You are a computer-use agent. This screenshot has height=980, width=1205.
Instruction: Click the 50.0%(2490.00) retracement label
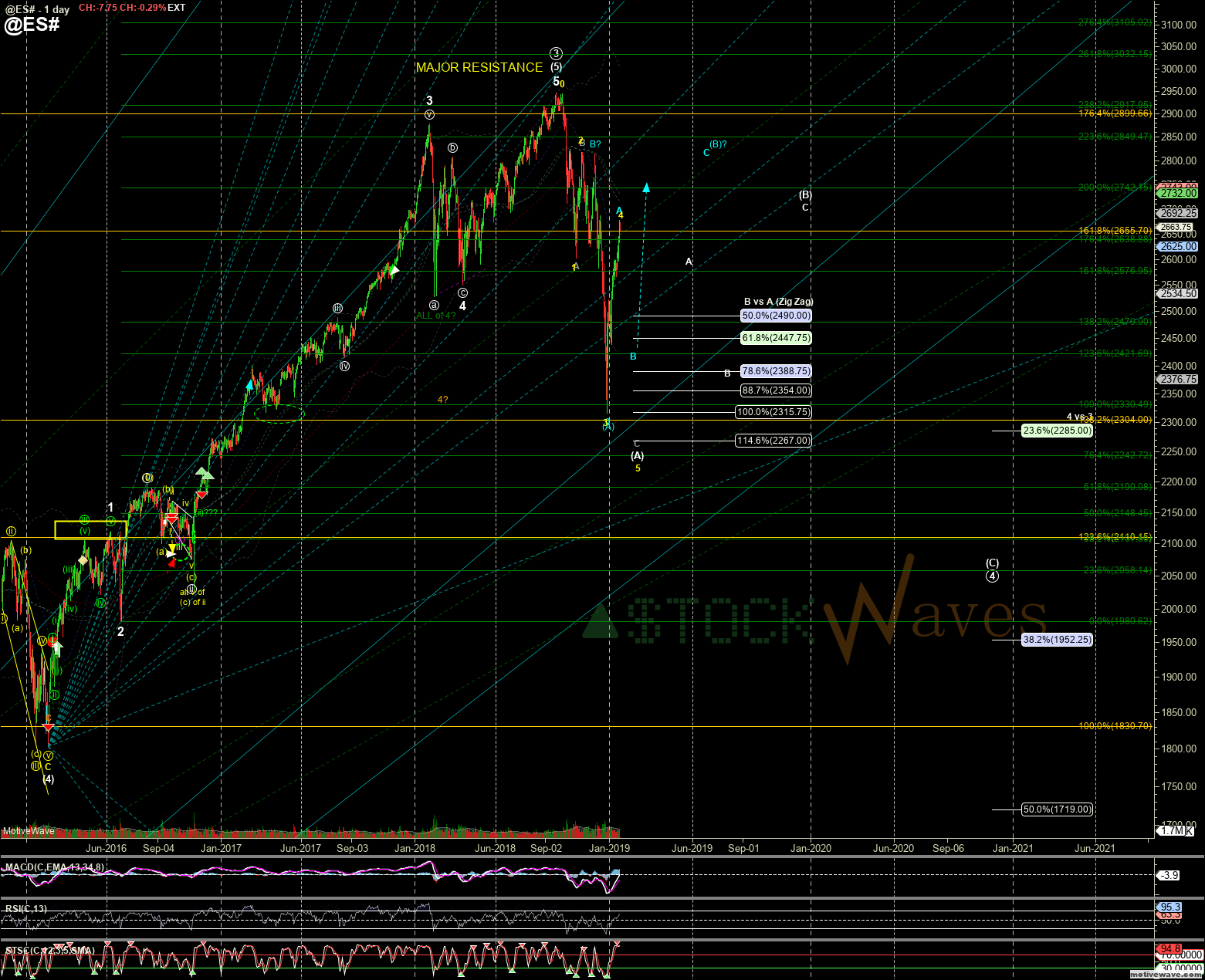pos(777,316)
